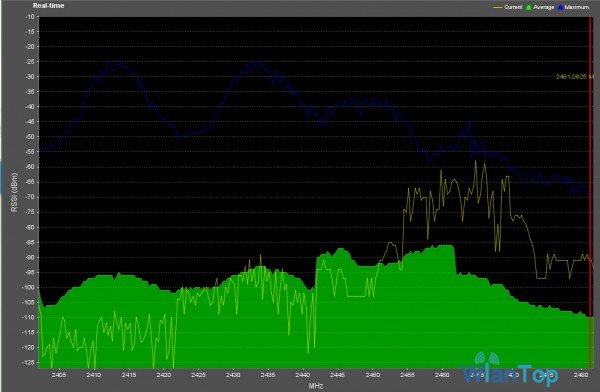
Task: Toggle the Maximum series legend label
Action: (577, 7)
